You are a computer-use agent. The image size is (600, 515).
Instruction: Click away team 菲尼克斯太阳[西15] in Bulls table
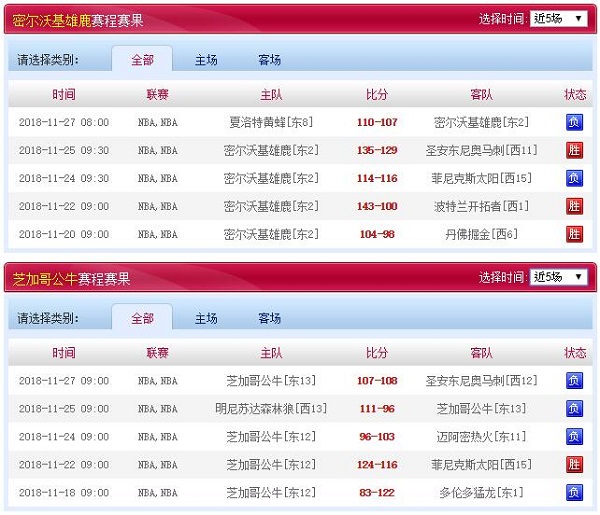(x=481, y=464)
